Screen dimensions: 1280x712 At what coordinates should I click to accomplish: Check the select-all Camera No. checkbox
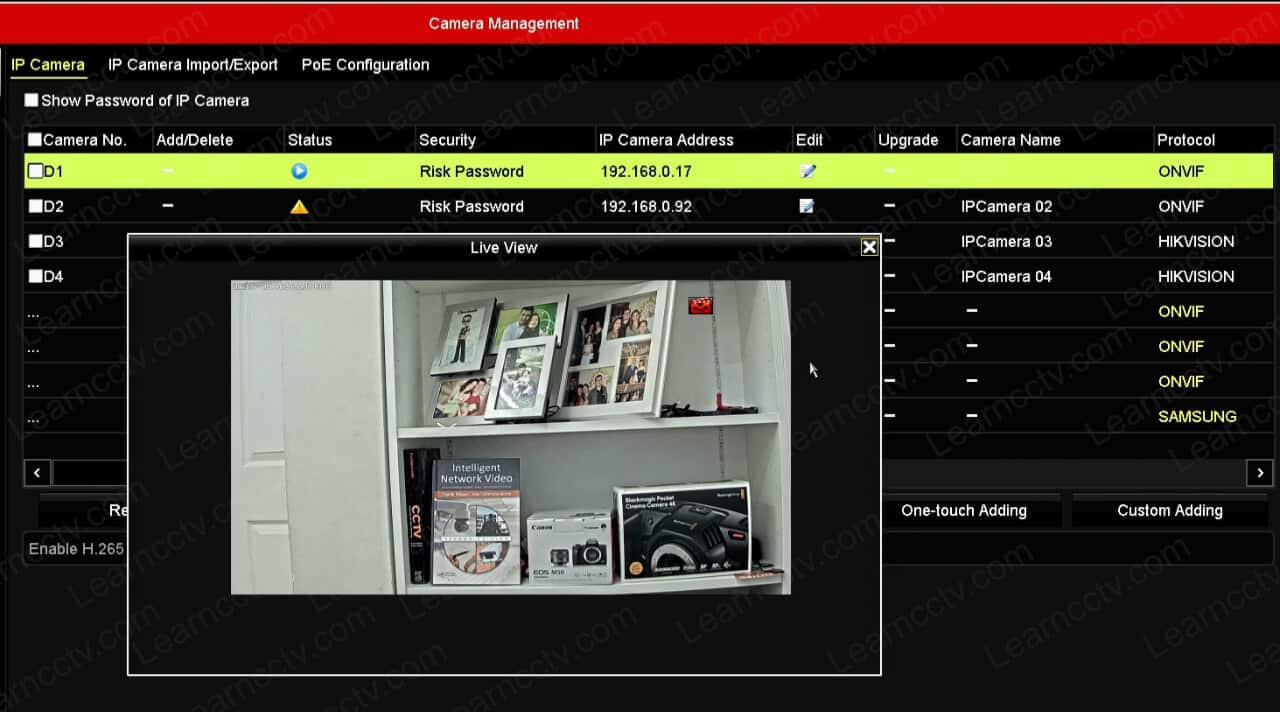click(x=35, y=140)
